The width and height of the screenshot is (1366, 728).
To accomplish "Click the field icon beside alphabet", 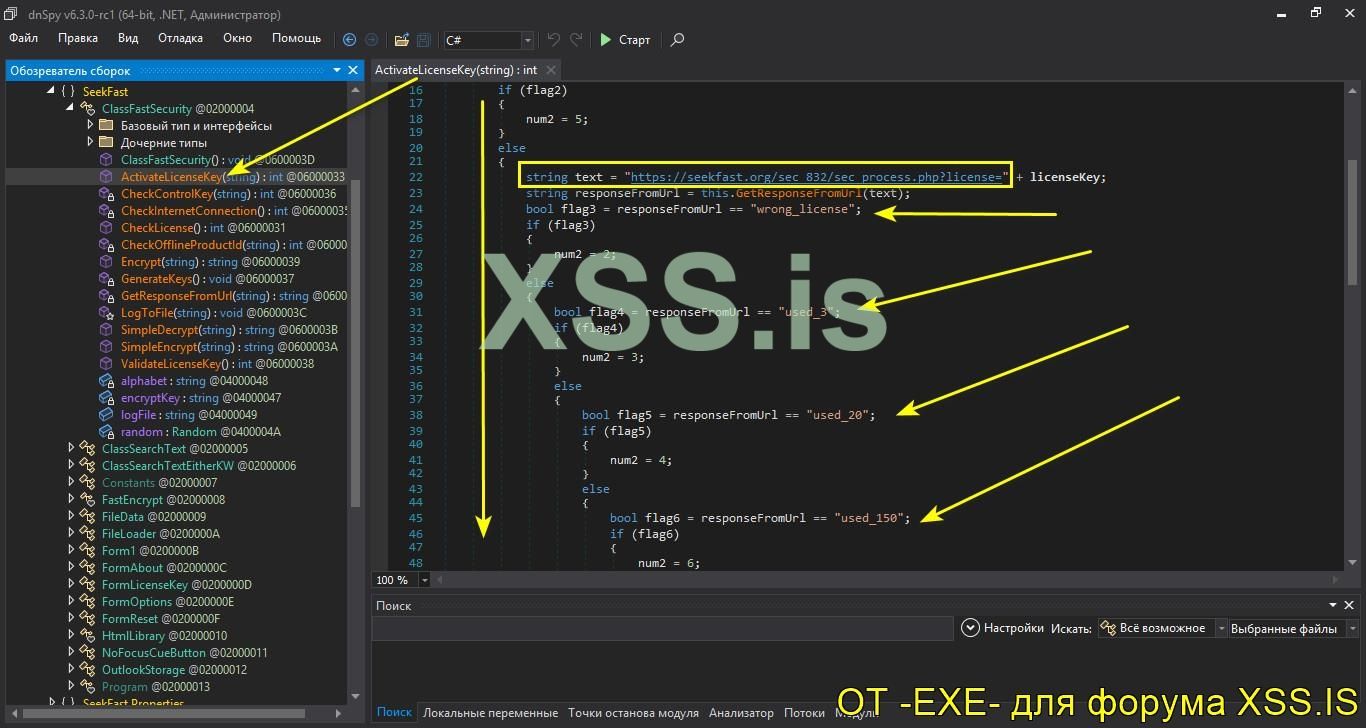I will (106, 381).
